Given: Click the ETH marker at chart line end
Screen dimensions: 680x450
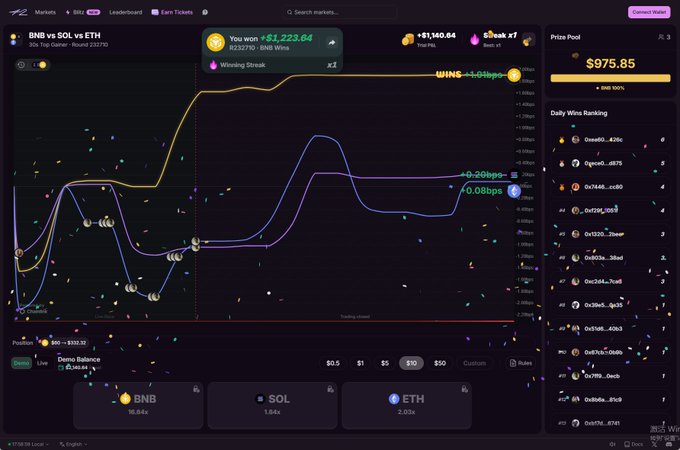Looking at the screenshot, I should tap(514, 191).
